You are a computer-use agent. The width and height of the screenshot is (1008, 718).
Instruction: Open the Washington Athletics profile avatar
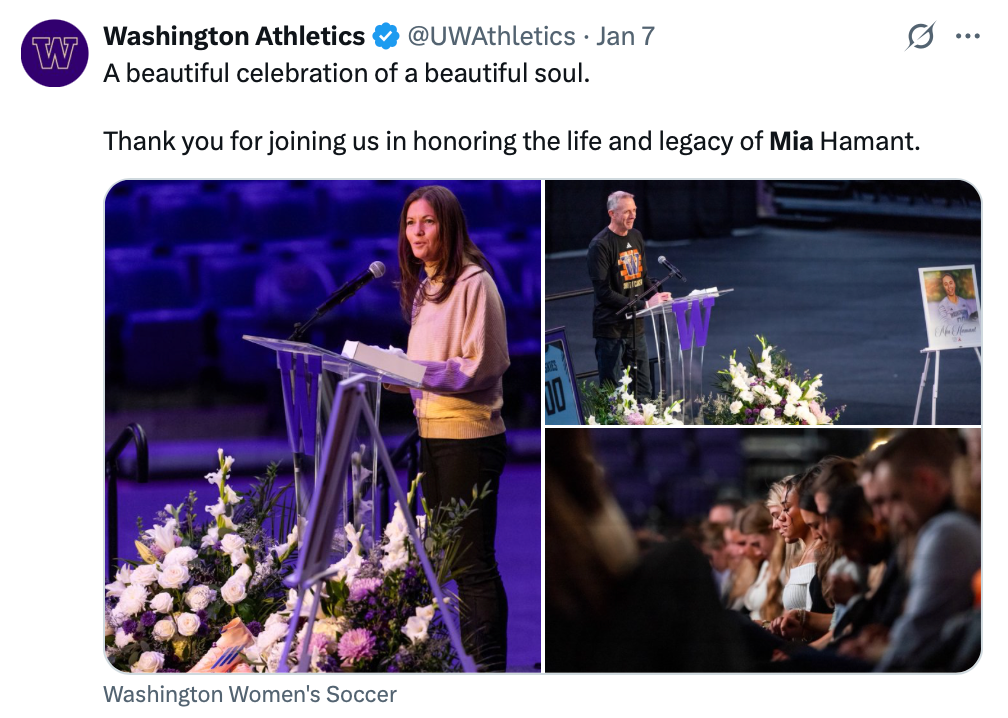55,53
